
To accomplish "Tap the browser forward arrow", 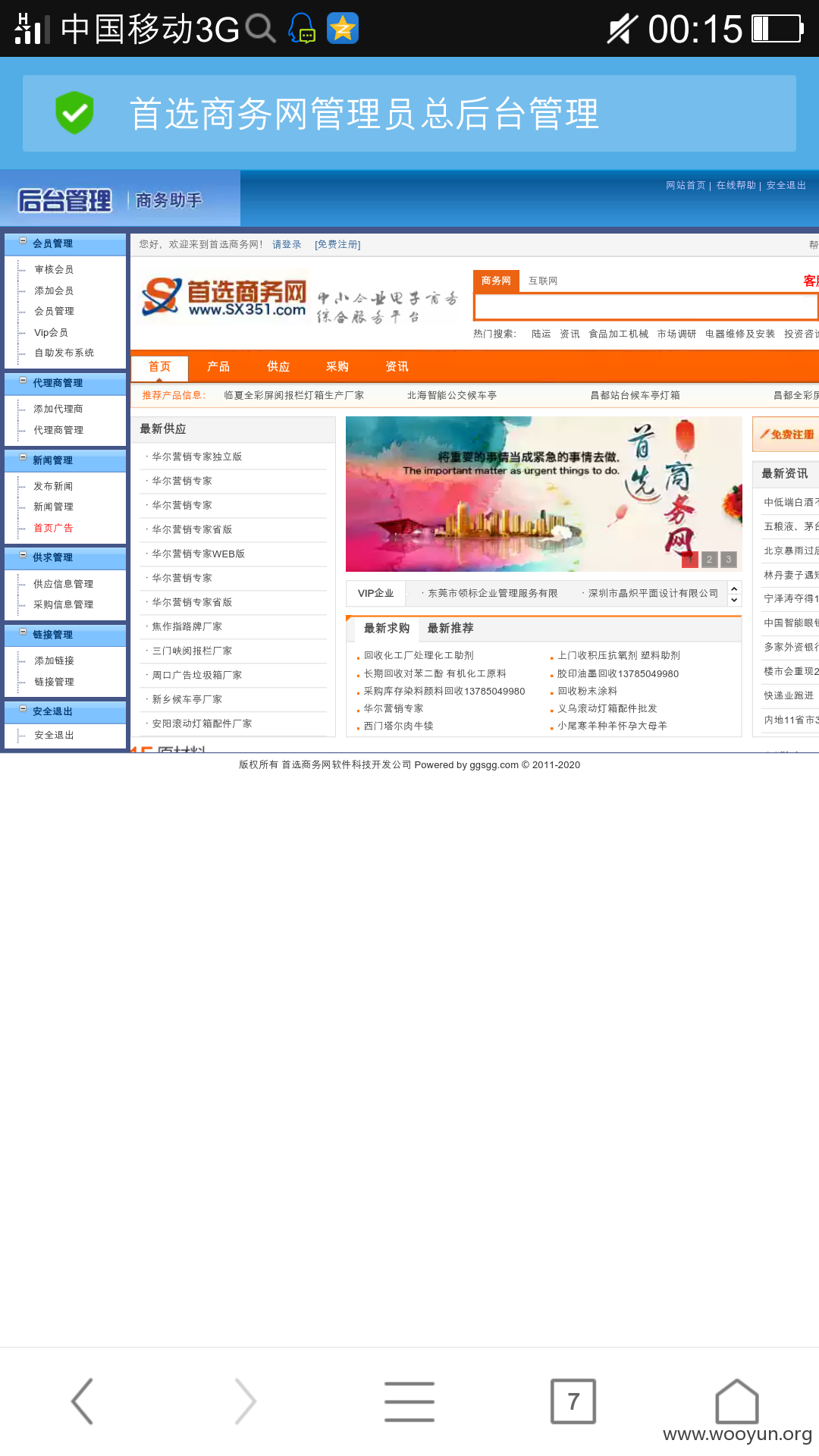I will point(246,1401).
